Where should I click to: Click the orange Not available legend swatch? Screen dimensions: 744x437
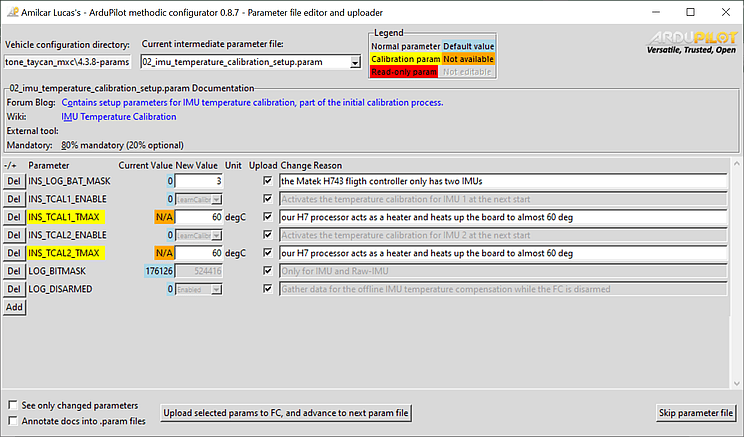(x=468, y=59)
